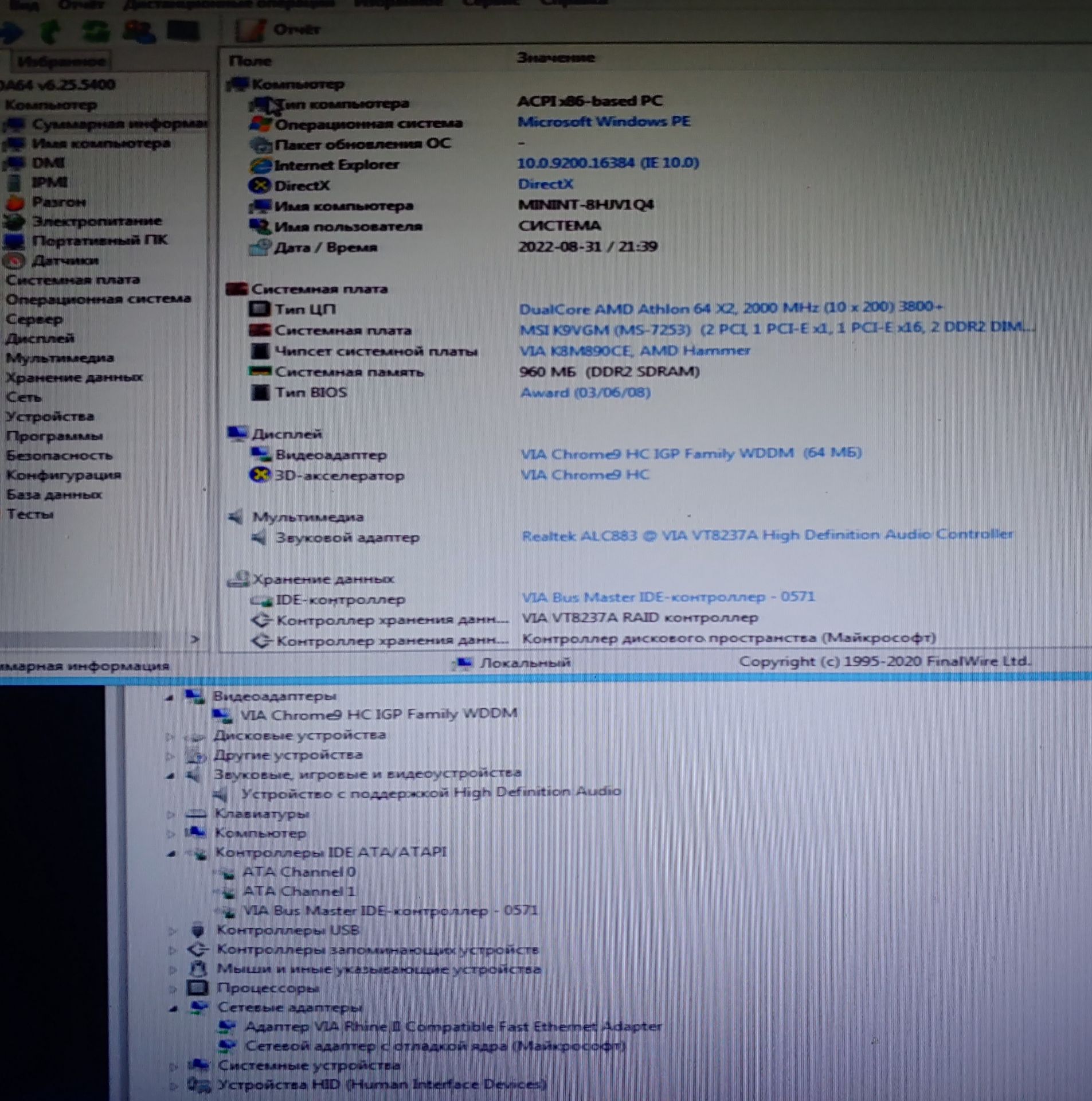Open the Конфигурация sidebar category
The width and height of the screenshot is (1092, 1101).
tap(64, 475)
